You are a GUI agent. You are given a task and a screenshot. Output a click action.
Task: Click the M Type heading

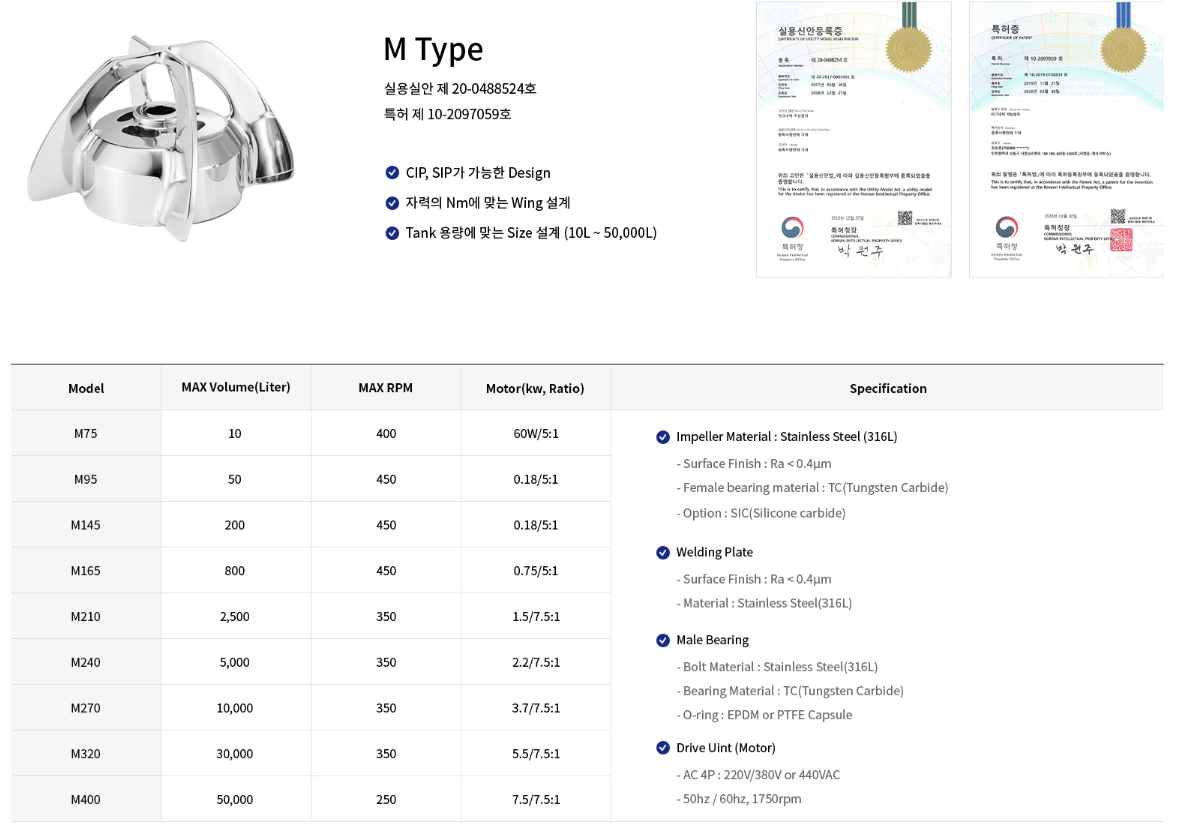click(433, 49)
